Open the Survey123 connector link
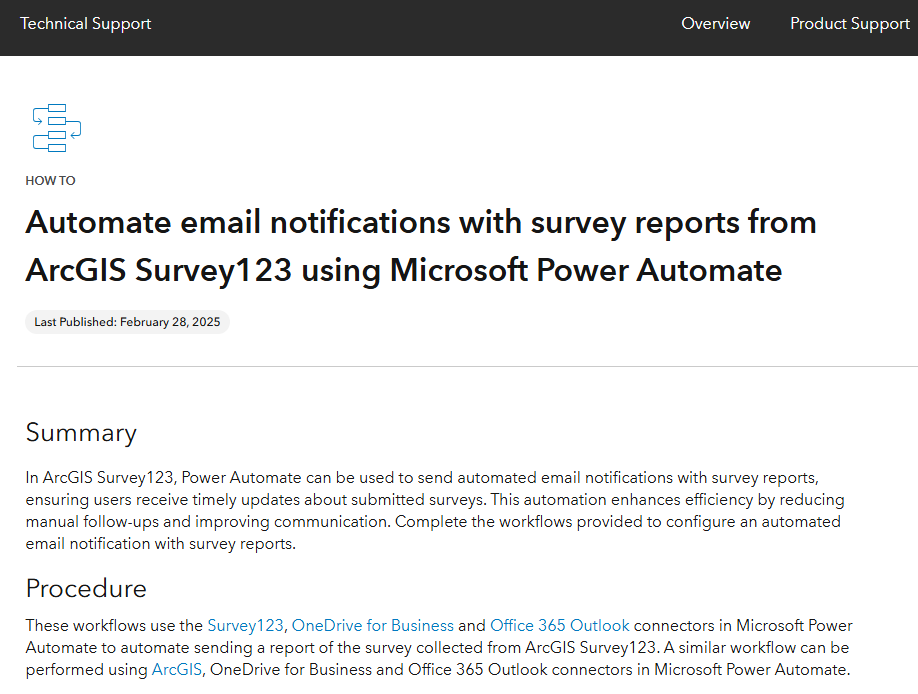The width and height of the screenshot is (918, 694). 245,625
